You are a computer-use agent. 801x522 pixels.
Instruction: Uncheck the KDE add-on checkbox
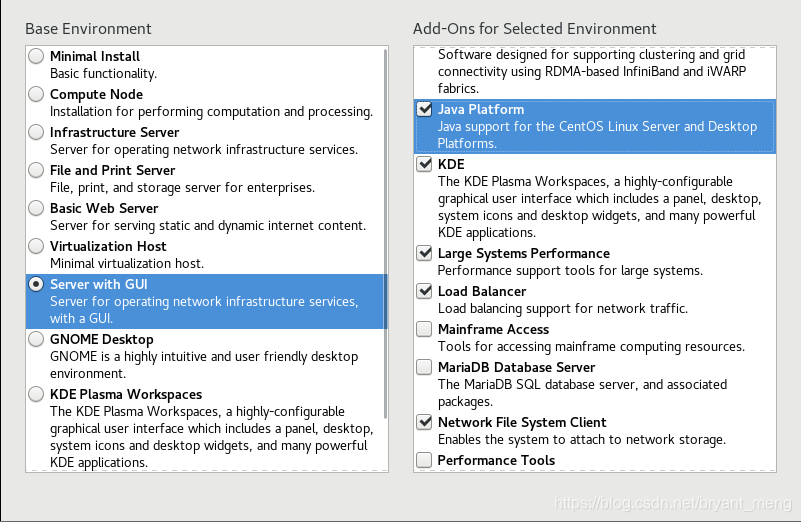[x=424, y=164]
